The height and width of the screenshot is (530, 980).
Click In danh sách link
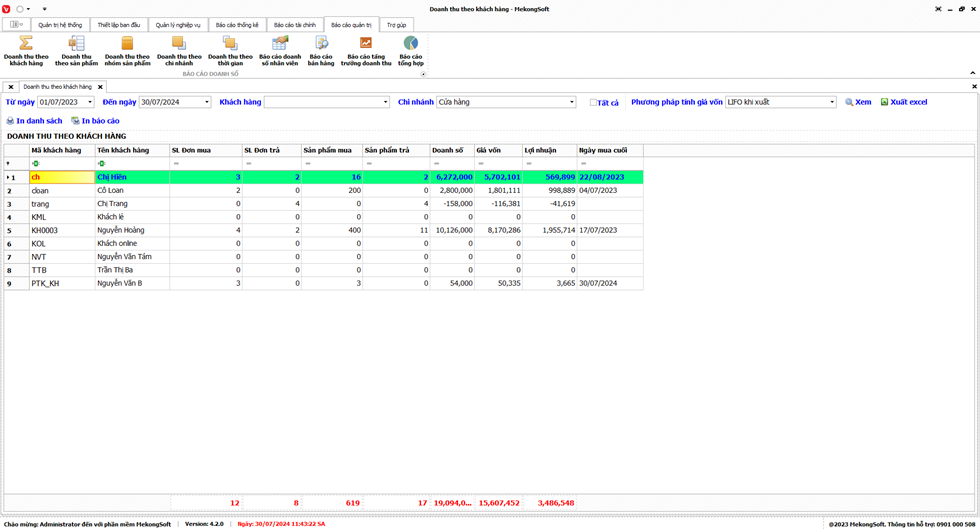click(x=35, y=121)
